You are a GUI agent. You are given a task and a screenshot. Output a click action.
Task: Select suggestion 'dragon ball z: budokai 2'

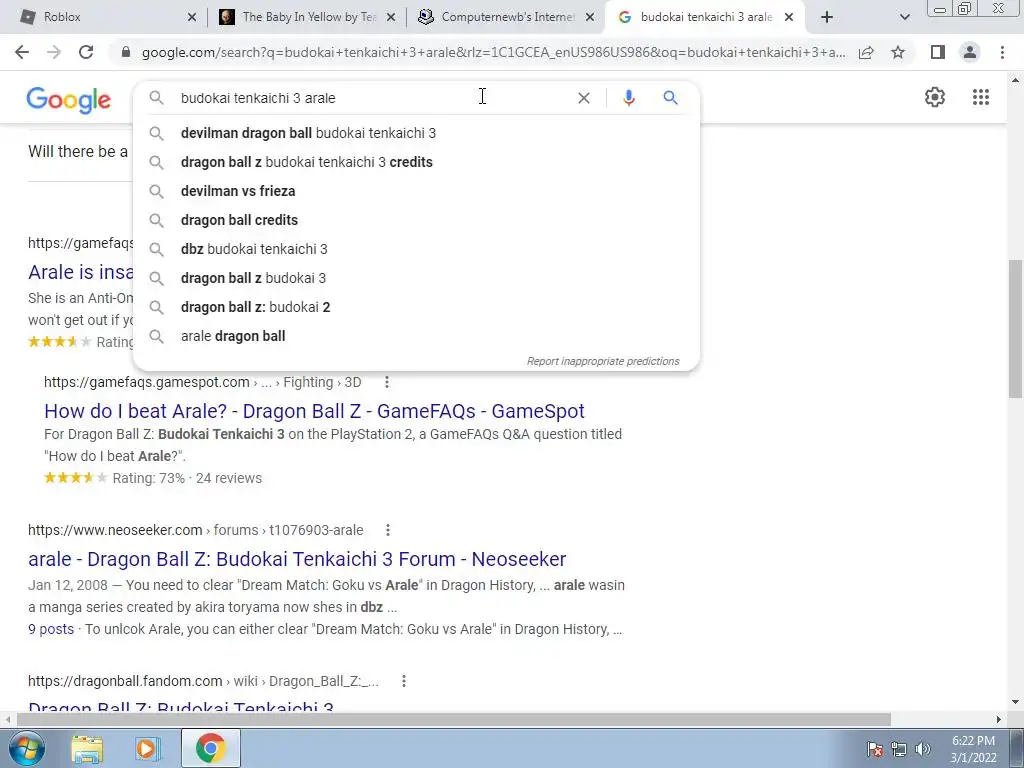[416, 307]
